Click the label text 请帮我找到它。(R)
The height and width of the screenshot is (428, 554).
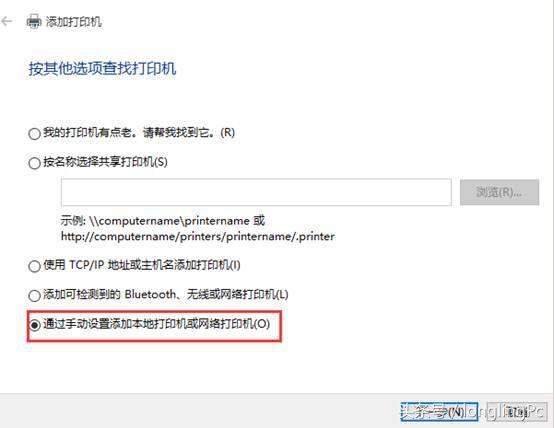(189, 133)
